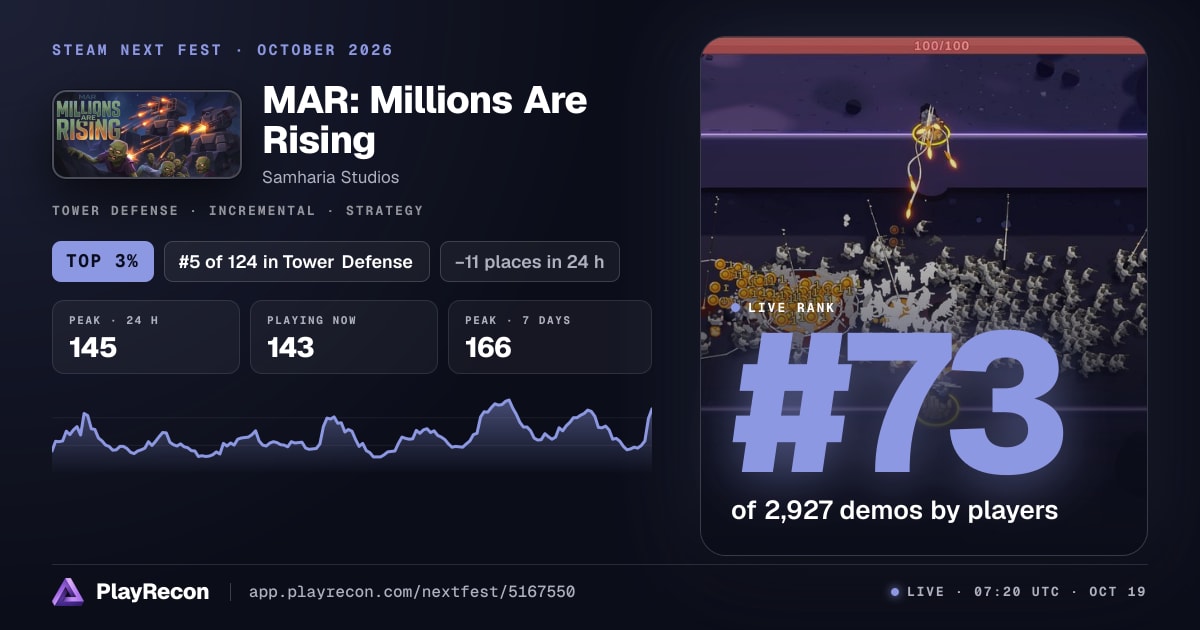This screenshot has width=1200, height=630.
Task: Select '#5 of 124 in Tower Defense' pill
Action: [x=296, y=262]
